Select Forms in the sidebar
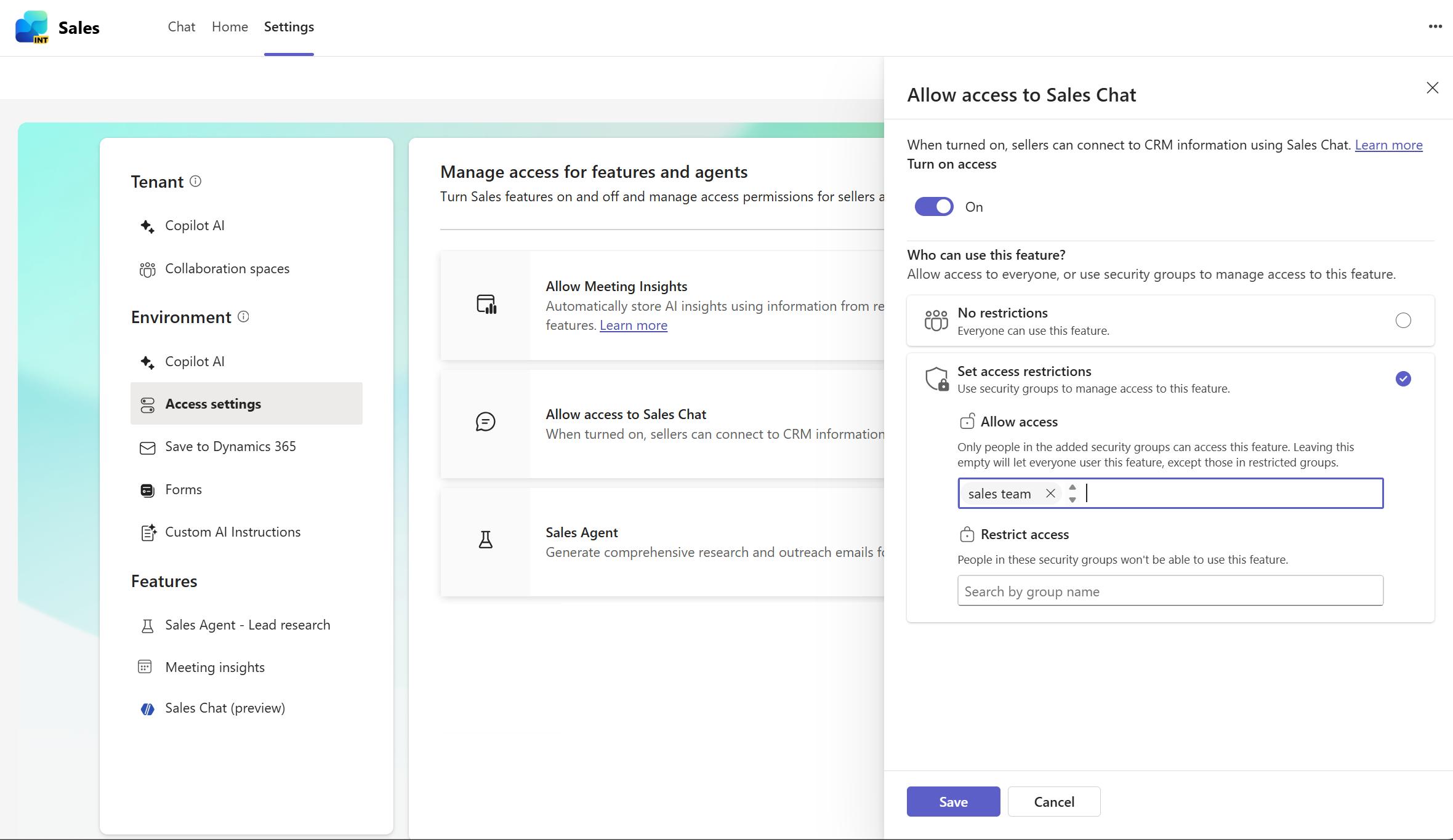This screenshot has height=840, width=1453. pos(183,489)
